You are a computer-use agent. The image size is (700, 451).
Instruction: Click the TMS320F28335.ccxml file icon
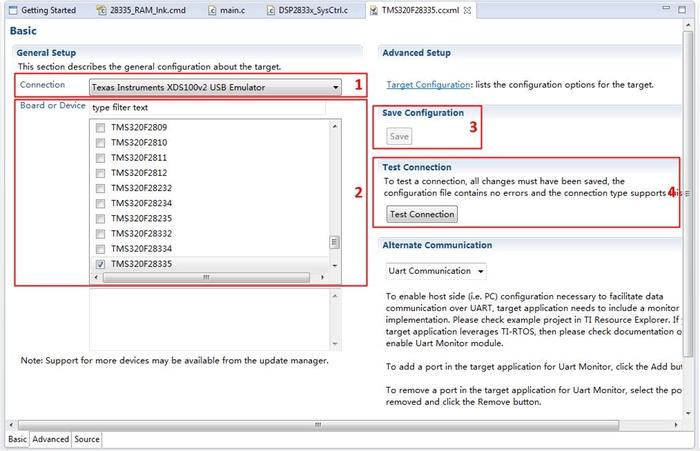[374, 10]
